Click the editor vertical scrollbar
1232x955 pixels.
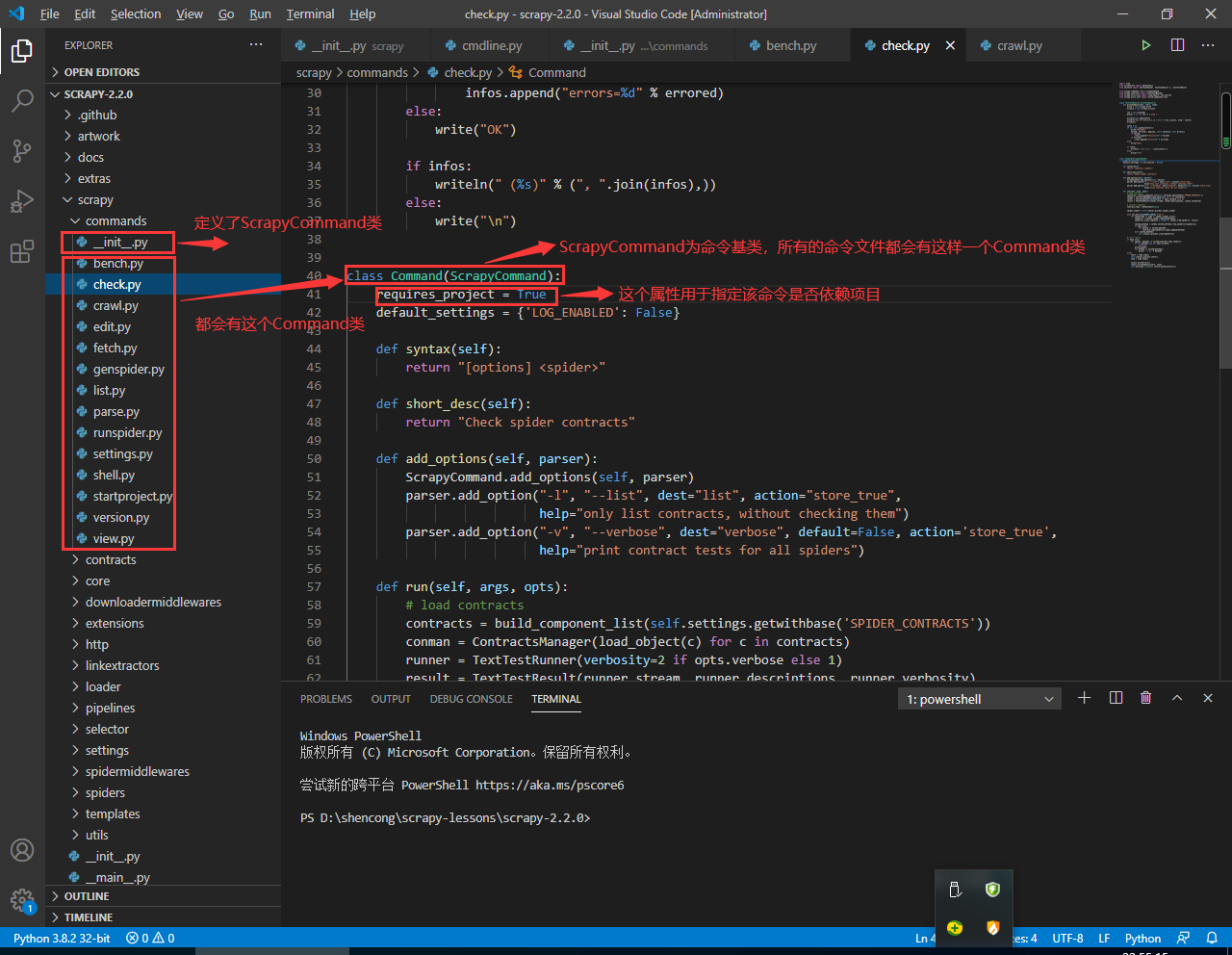pyautogui.click(x=1225, y=293)
